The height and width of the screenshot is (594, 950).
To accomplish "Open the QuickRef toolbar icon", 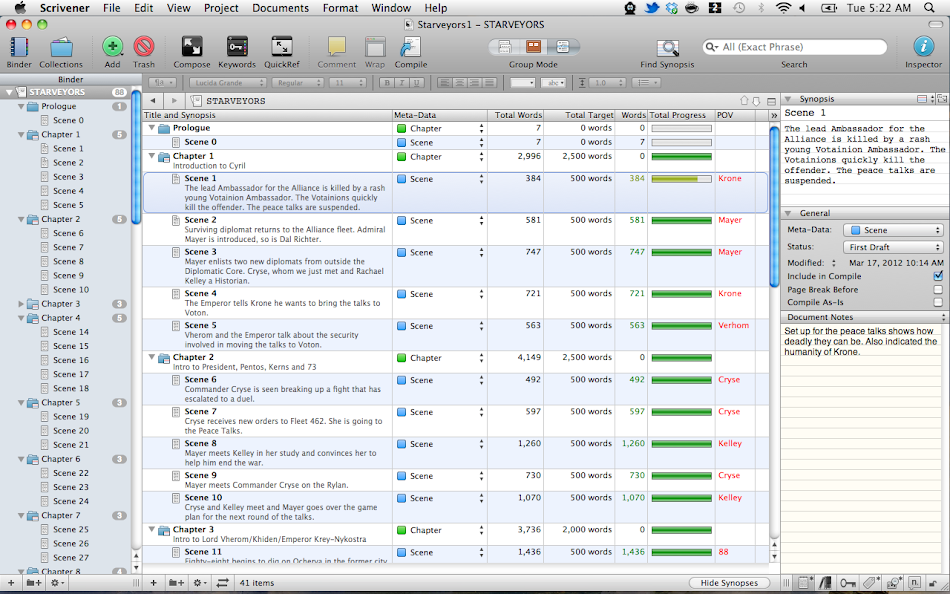I will tap(282, 47).
